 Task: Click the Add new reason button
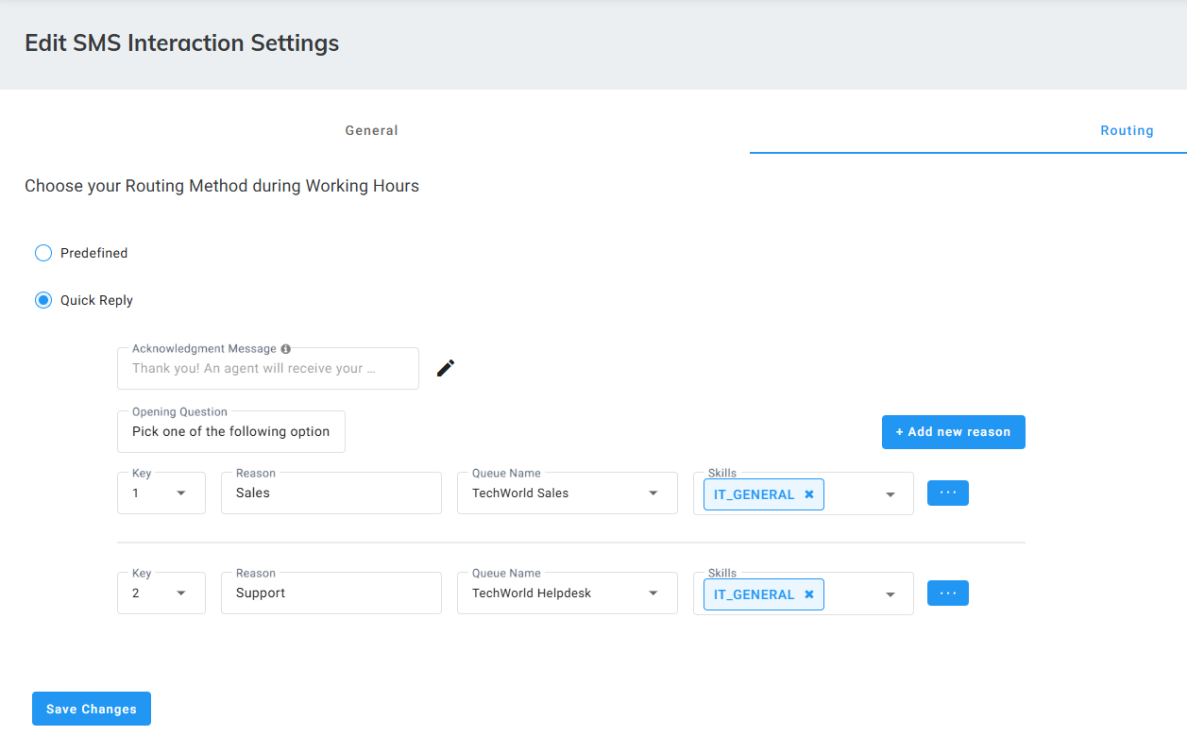point(953,432)
